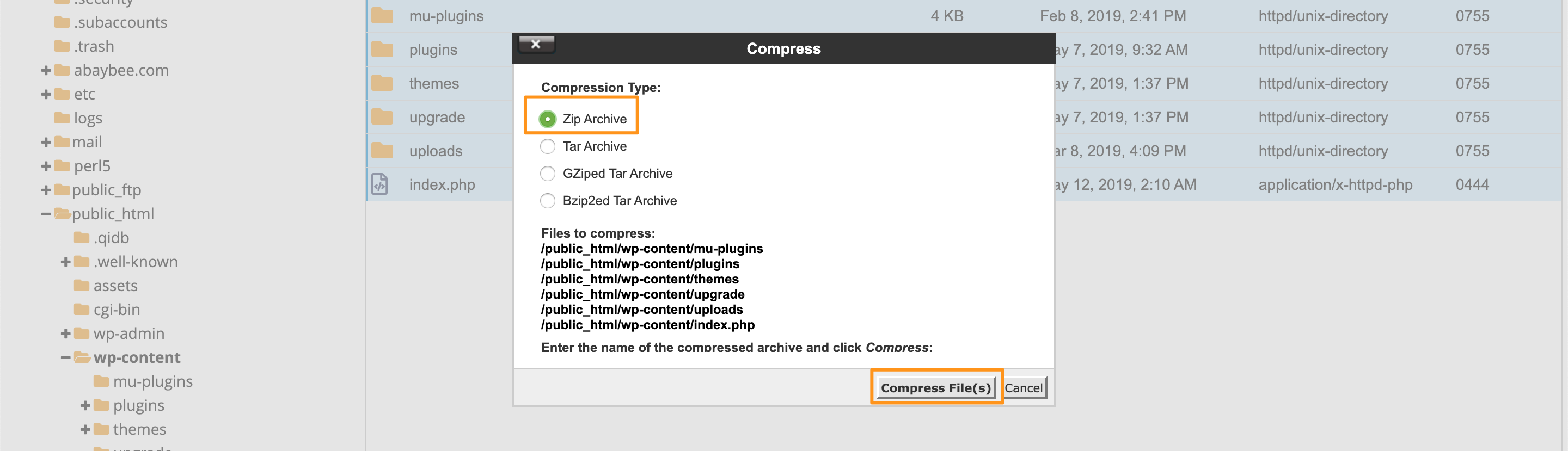Expand the abaybee.com folder in tree

(46, 71)
